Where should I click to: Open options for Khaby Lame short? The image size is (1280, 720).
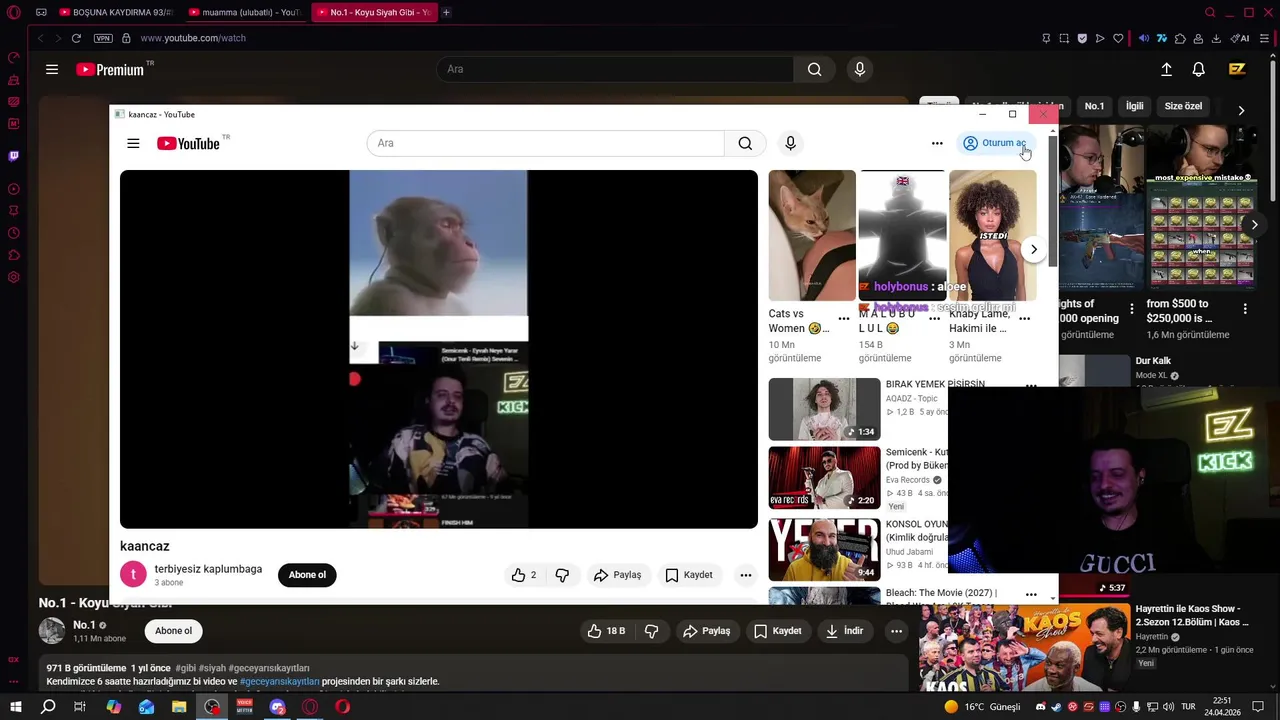pyautogui.click(x=1025, y=319)
